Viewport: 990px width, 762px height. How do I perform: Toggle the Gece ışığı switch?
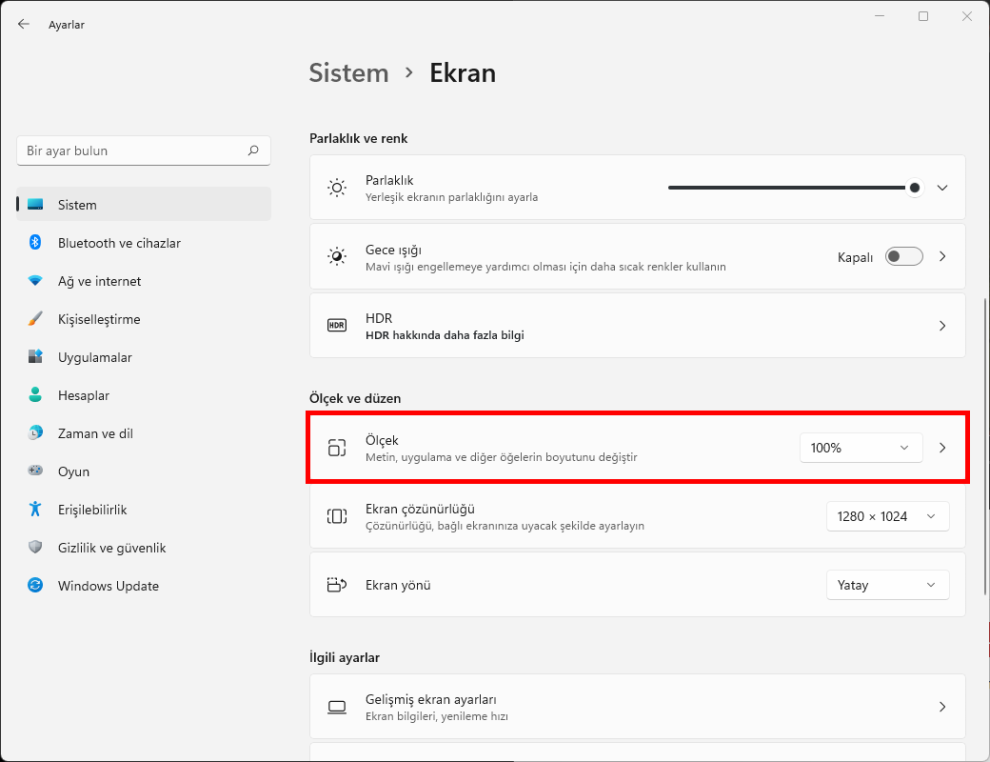pos(904,257)
